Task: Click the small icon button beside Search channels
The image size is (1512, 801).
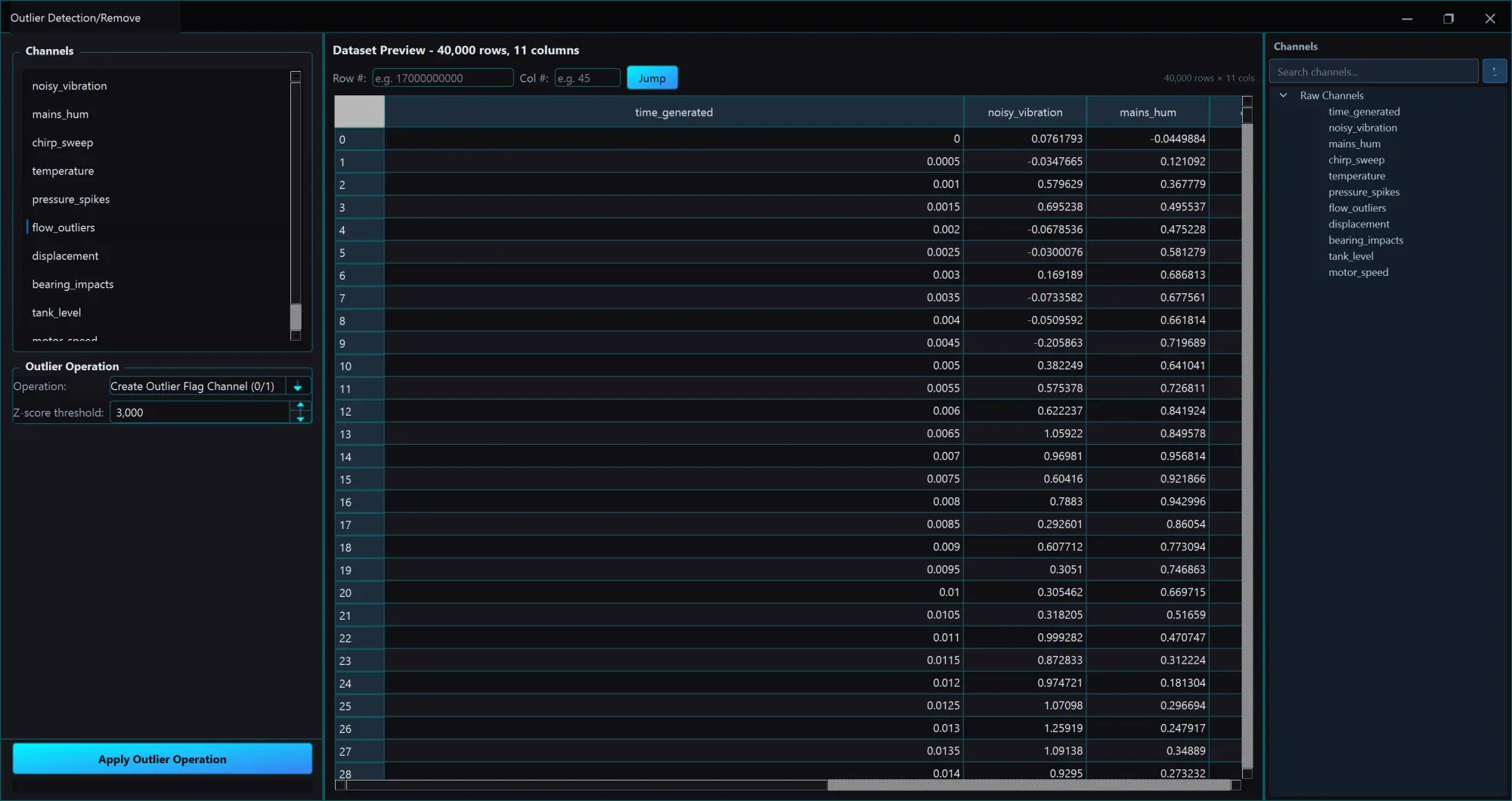Action: tap(1494, 72)
